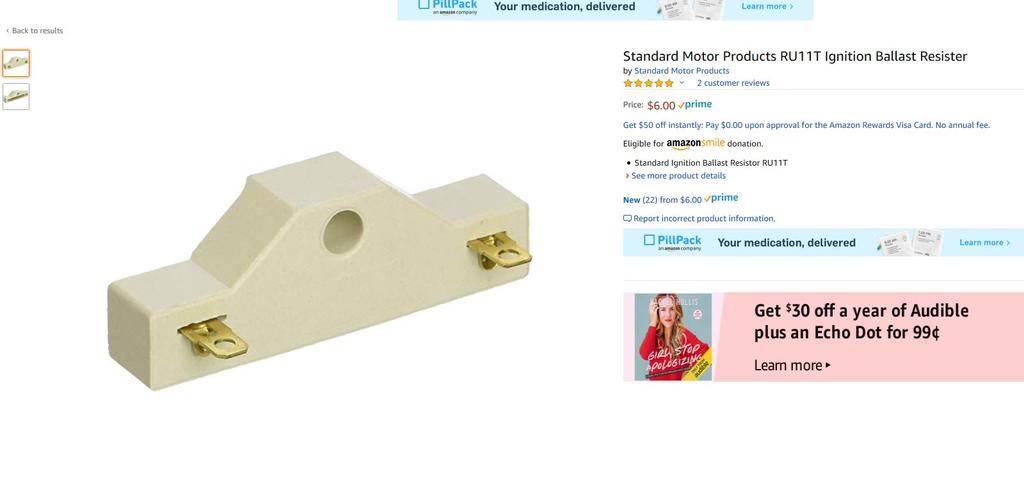The height and width of the screenshot is (488, 1024).
Task: Select the first product thumbnail image
Action: pyautogui.click(x=16, y=63)
